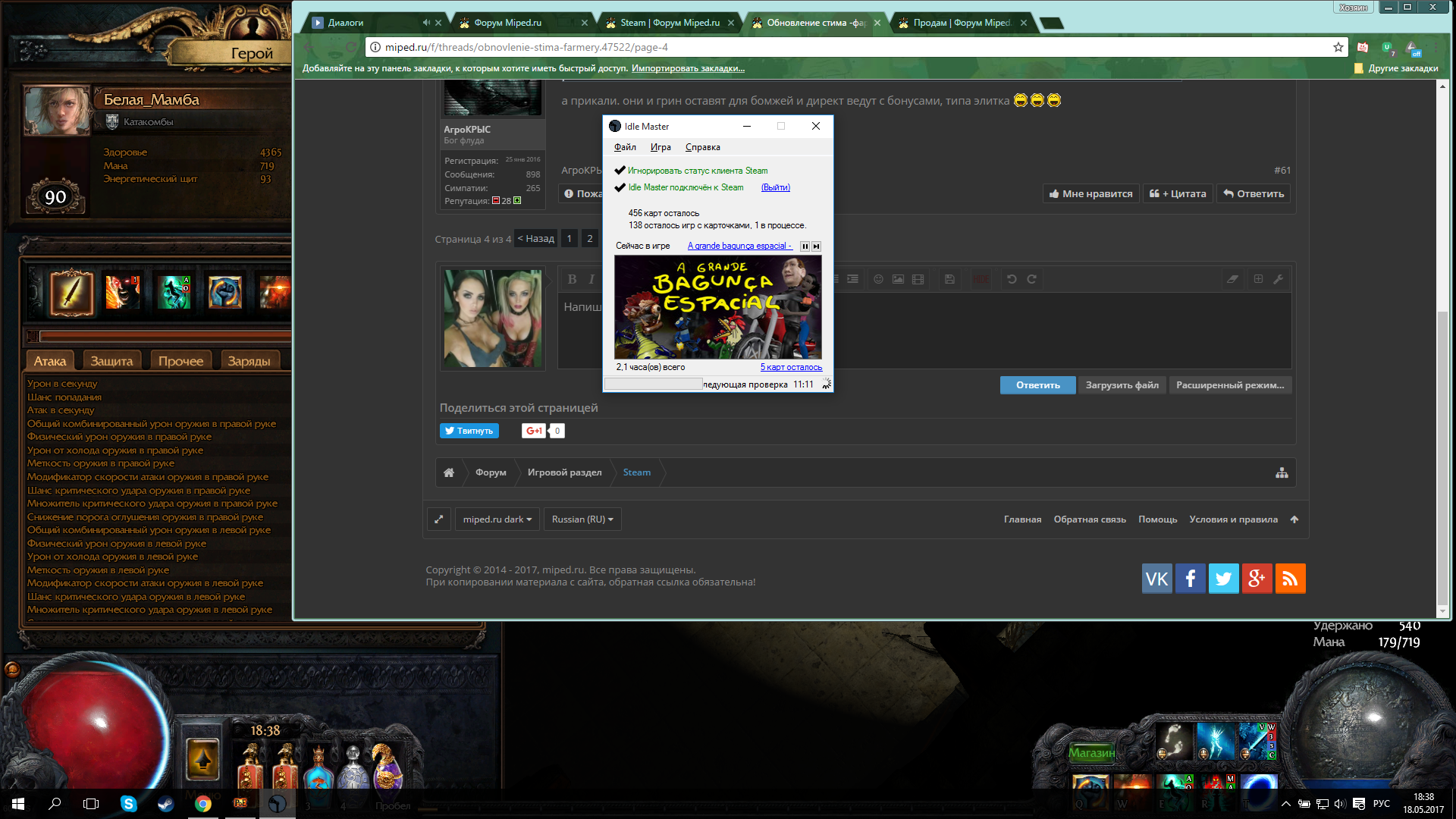Open the RSS feed icon
Image resolution: width=1456 pixels, height=819 pixels.
point(1291,579)
